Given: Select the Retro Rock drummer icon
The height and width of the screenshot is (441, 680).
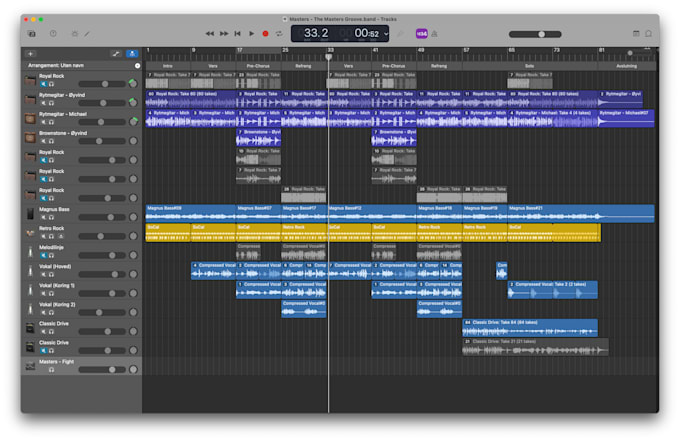Looking at the screenshot, I should (30, 233).
